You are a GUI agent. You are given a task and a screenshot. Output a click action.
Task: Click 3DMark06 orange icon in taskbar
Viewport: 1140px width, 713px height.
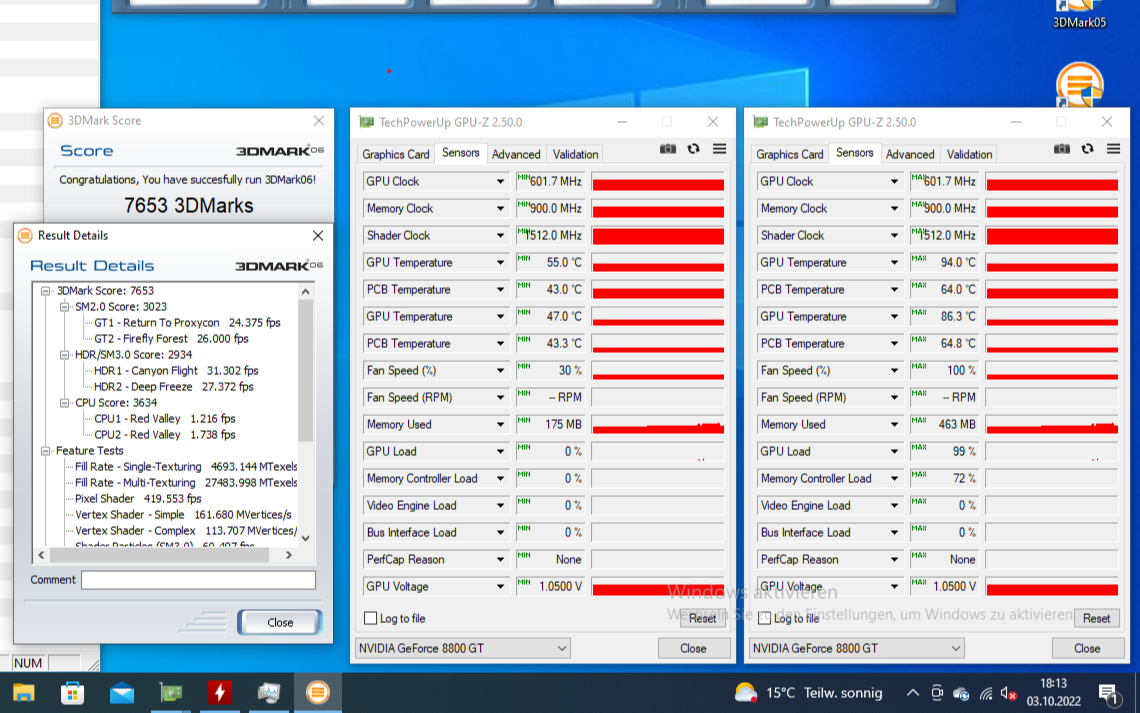318,693
